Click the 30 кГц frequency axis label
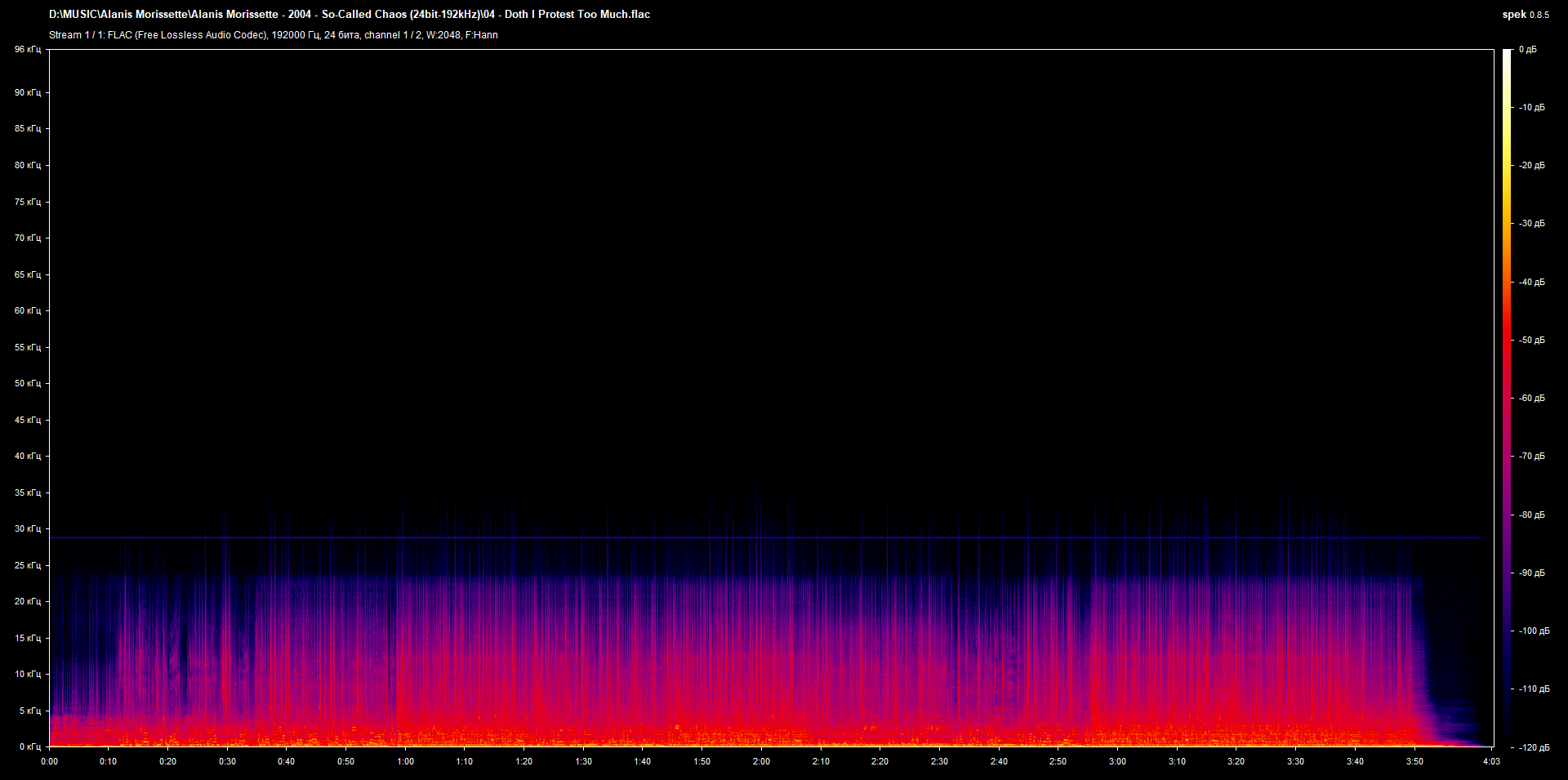Screen dimensions: 1568x780 (x=27, y=528)
